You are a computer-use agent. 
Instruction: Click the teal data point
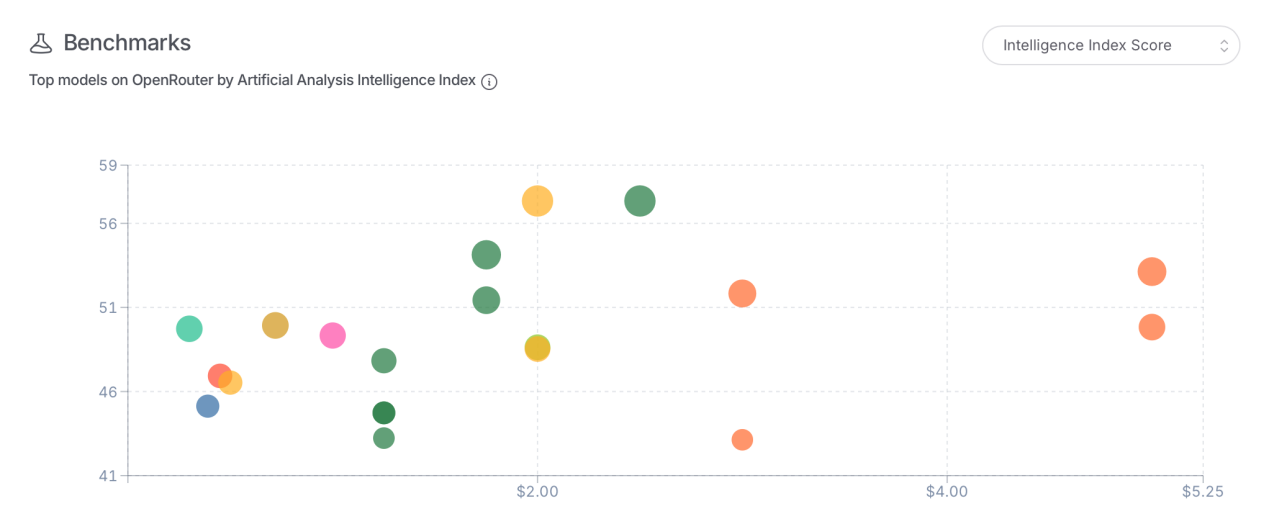189,328
